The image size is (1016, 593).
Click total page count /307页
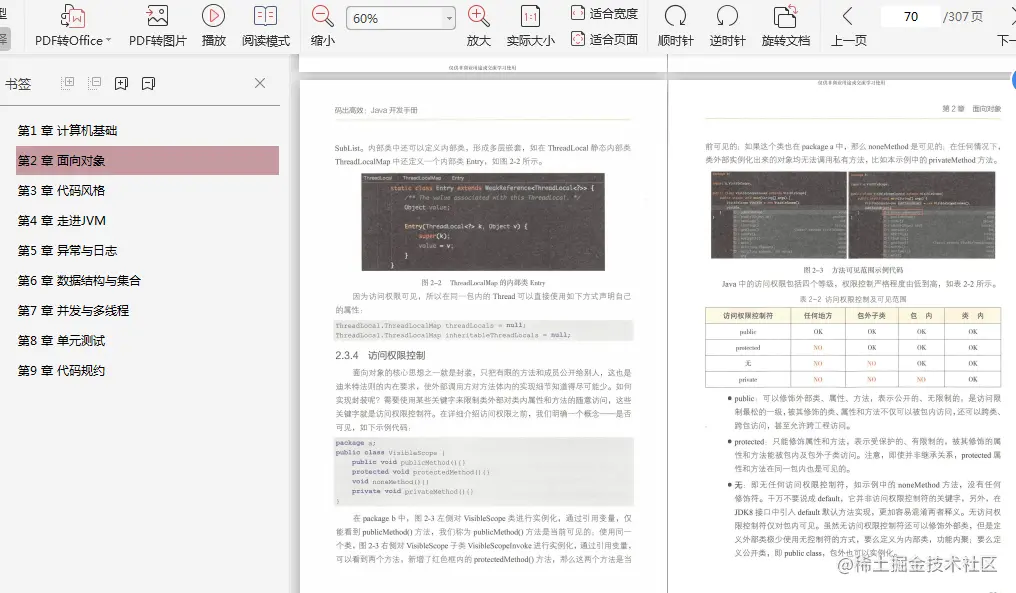tap(964, 17)
